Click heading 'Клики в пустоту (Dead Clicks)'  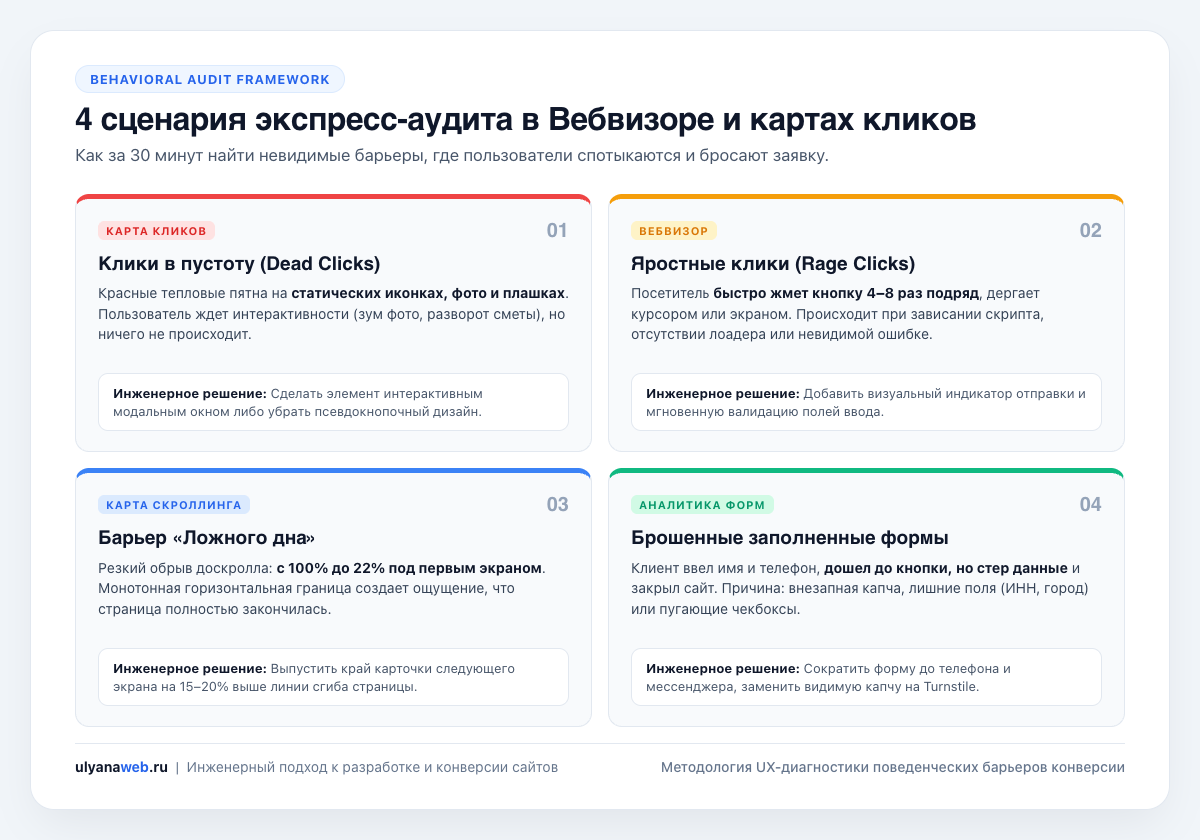pos(239,264)
